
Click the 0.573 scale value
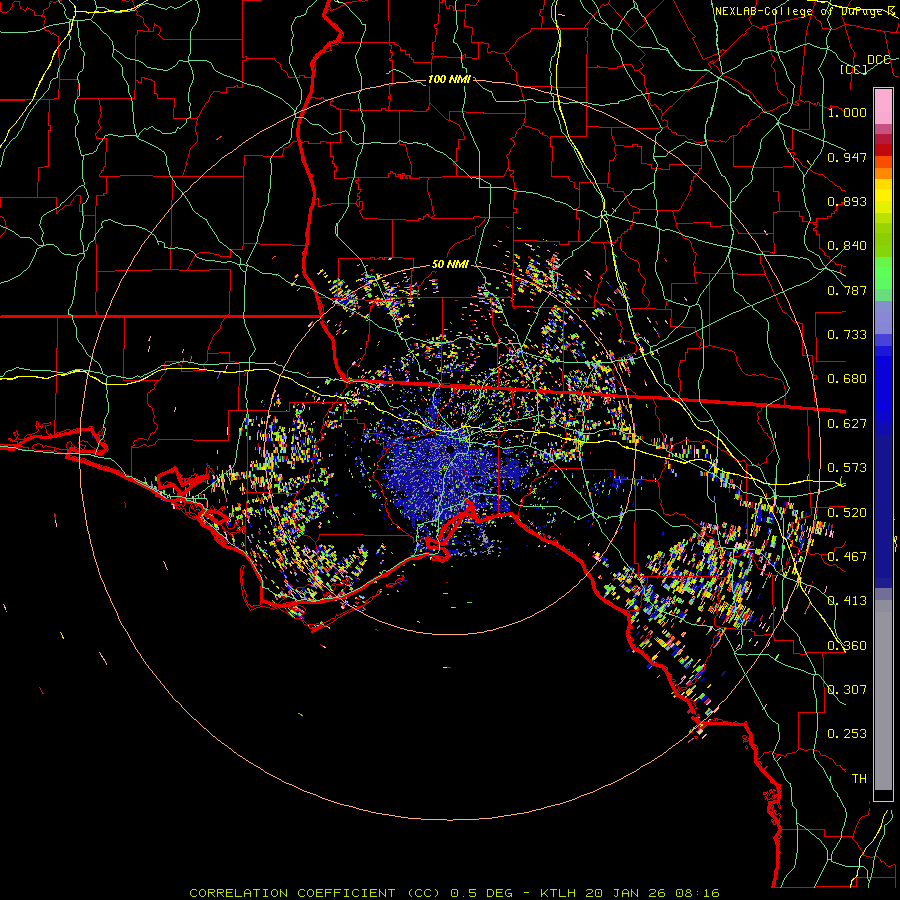847,468
